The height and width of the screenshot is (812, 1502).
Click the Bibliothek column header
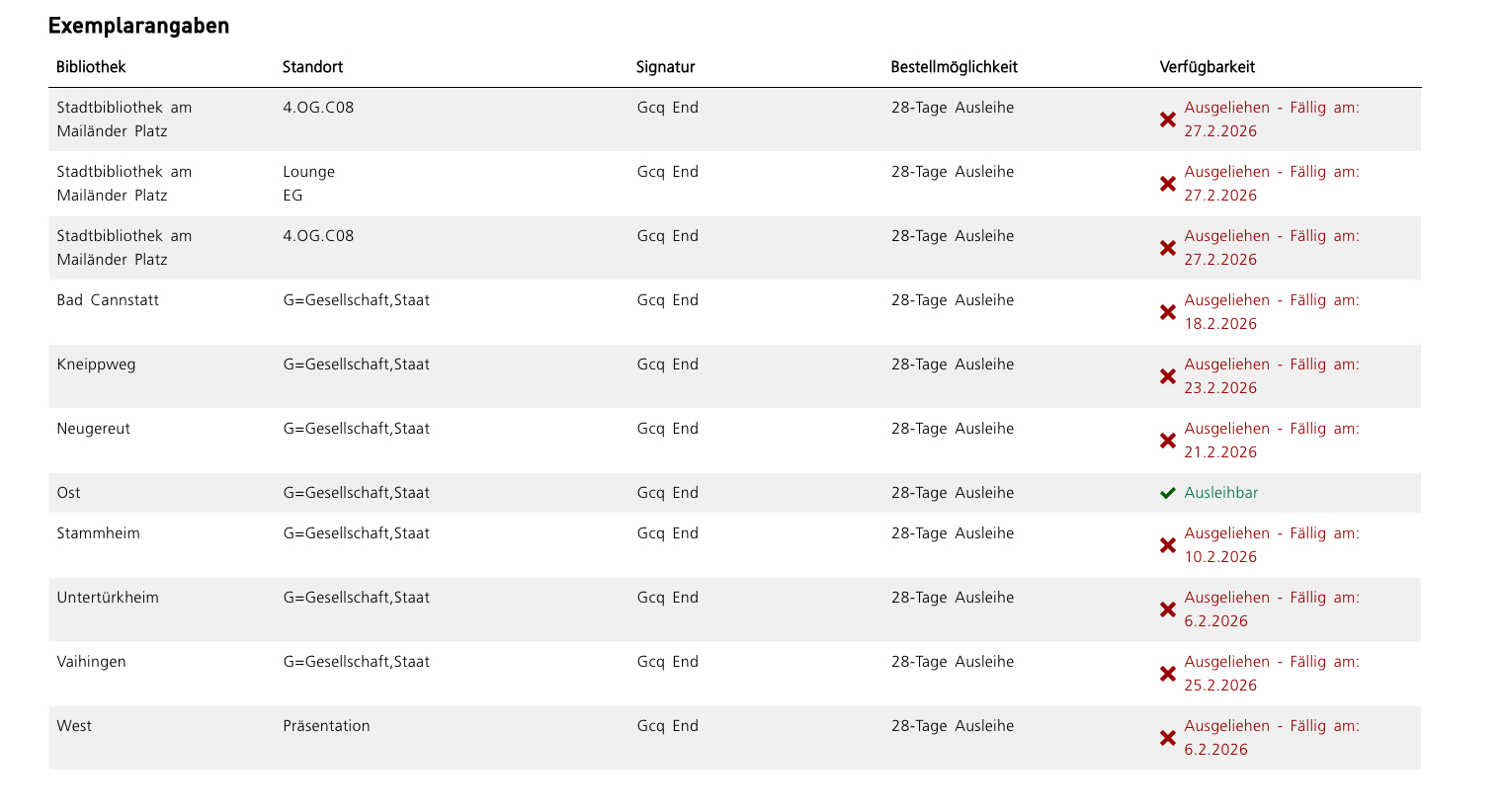[91, 67]
